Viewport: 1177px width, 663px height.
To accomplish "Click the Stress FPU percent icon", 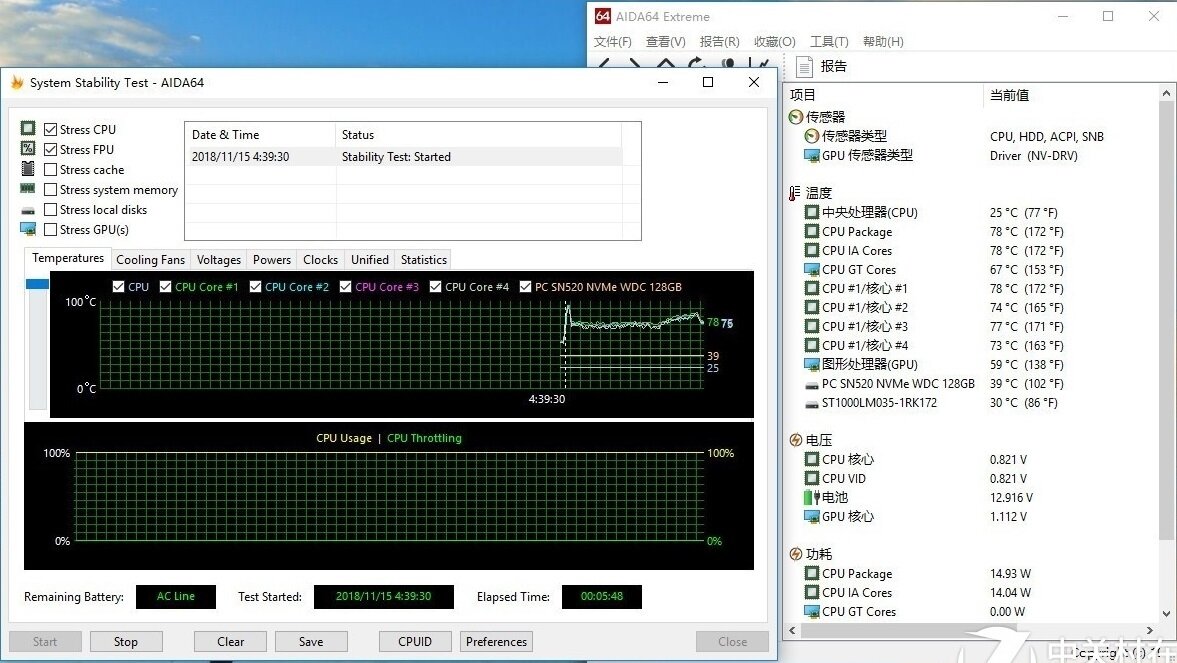I will (28, 149).
